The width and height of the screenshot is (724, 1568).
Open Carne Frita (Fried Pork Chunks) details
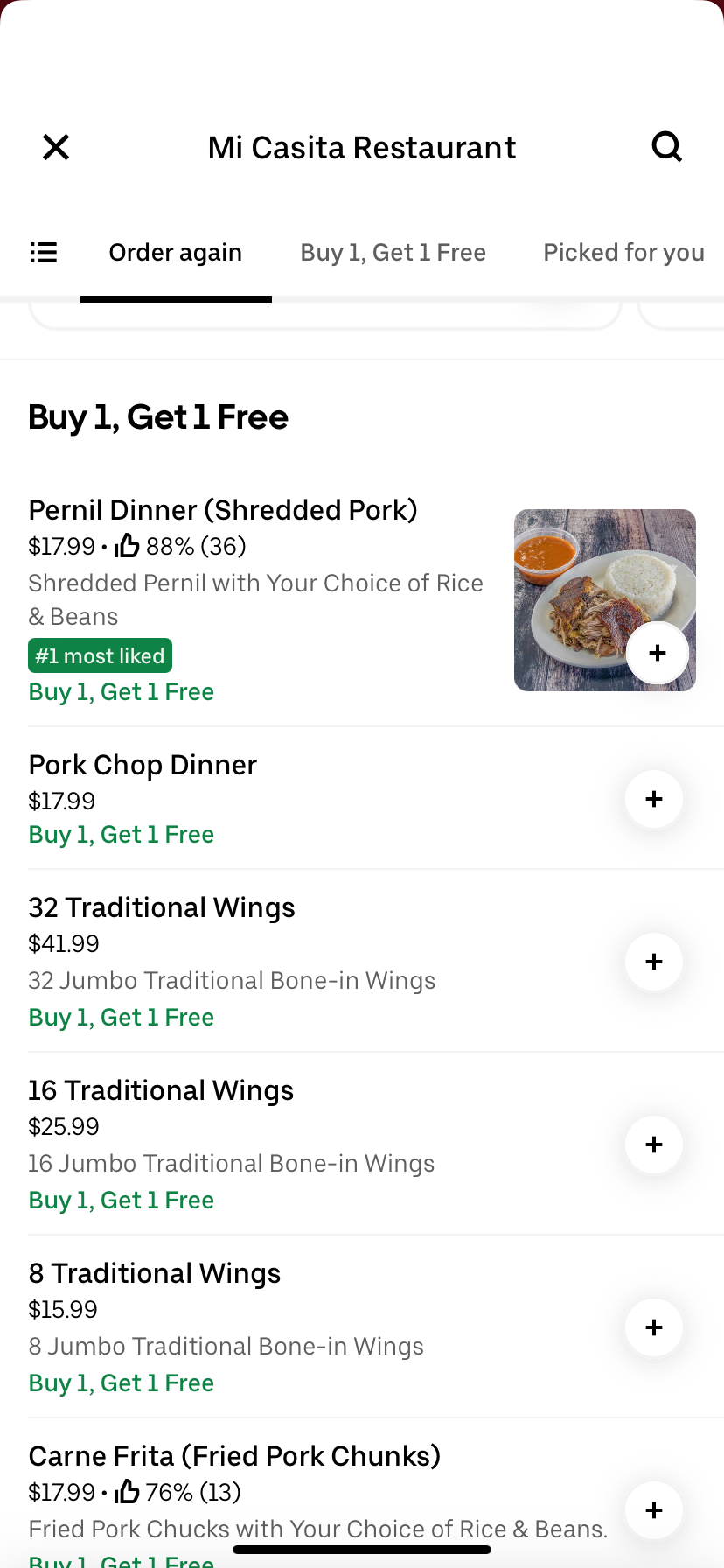(x=234, y=1456)
